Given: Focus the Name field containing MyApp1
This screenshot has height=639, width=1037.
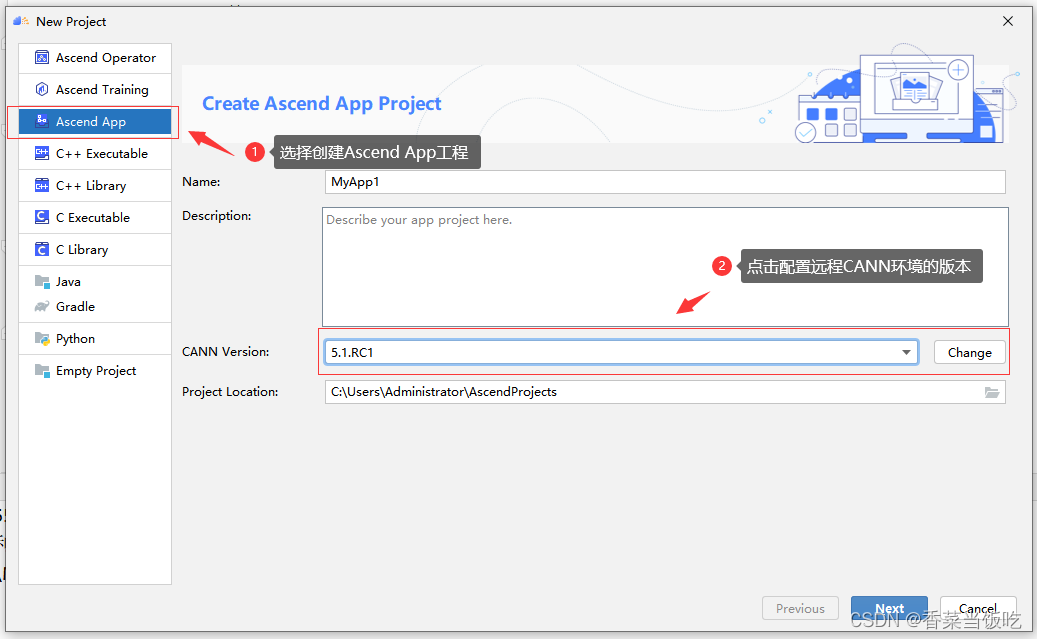Looking at the screenshot, I should coord(665,182).
